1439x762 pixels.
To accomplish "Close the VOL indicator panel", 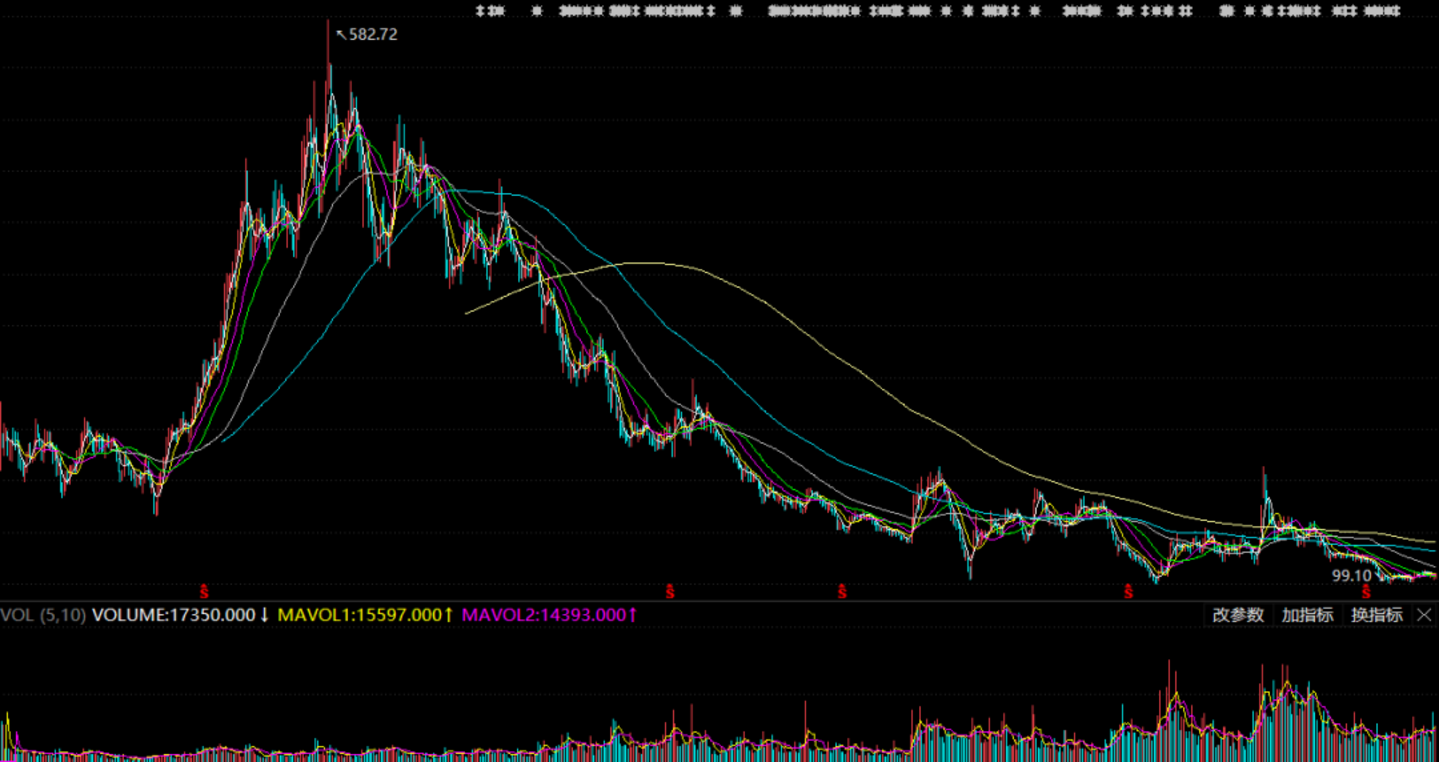I will (x=1424, y=615).
